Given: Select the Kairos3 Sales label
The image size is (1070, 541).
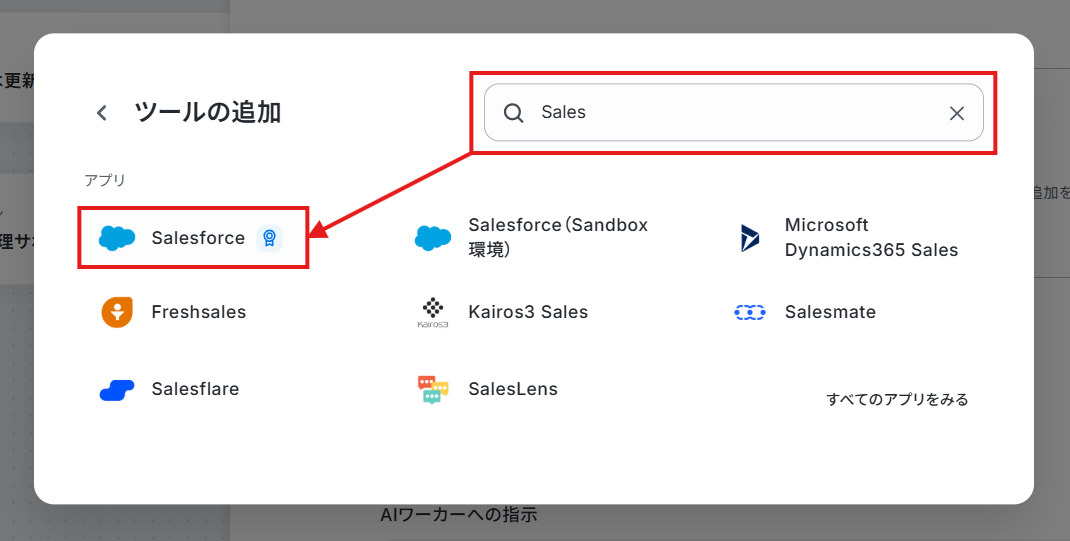Looking at the screenshot, I should [528, 312].
